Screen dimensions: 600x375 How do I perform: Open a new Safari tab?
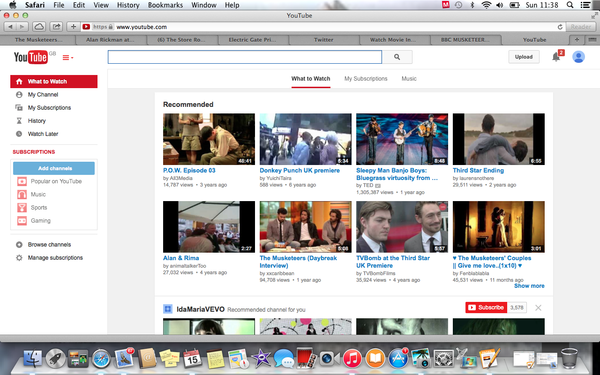pyautogui.click(x=577, y=40)
